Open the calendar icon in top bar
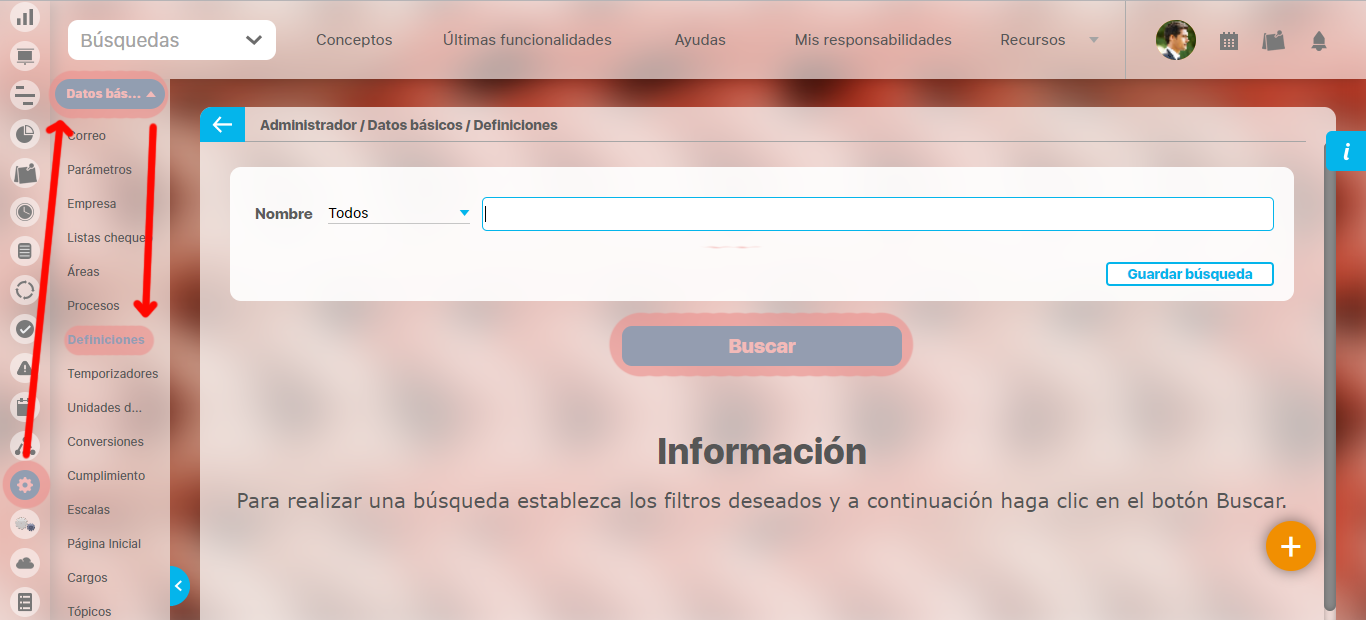Screen dimensions: 1366x620 1229,41
